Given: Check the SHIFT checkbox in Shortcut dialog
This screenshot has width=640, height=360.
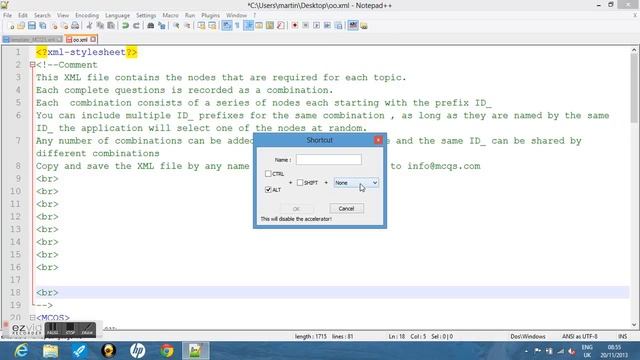Looking at the screenshot, I should point(300,183).
